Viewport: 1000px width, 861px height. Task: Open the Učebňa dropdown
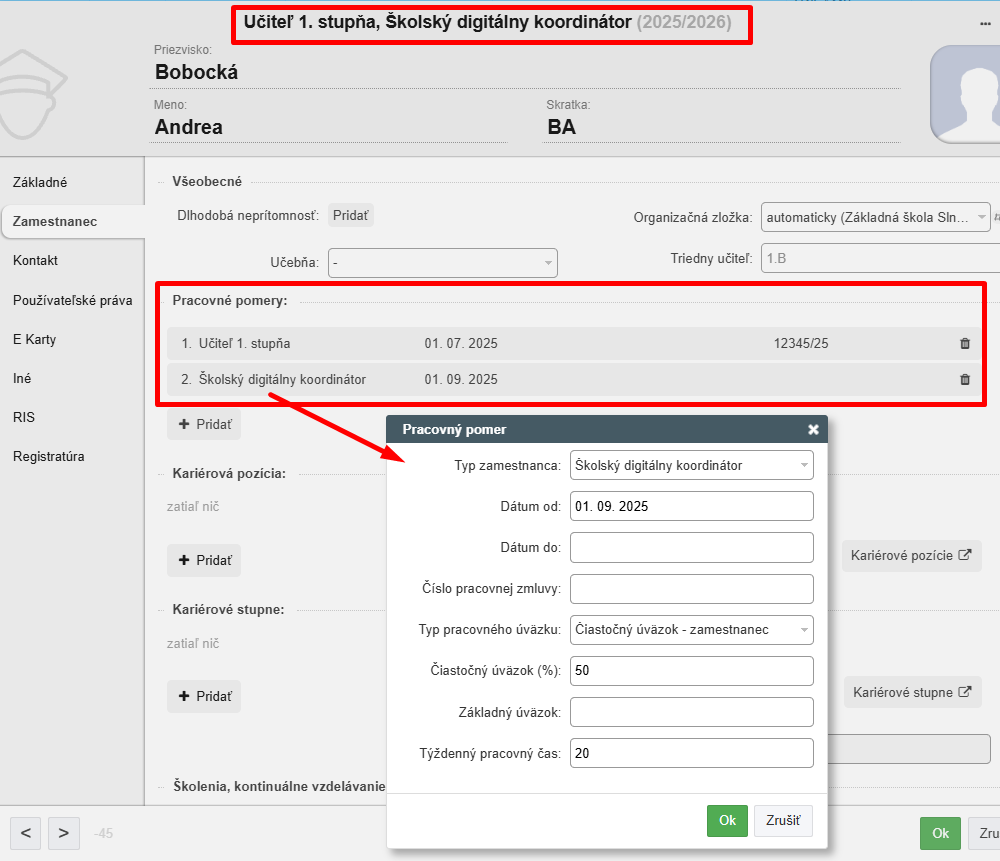pyautogui.click(x=443, y=263)
